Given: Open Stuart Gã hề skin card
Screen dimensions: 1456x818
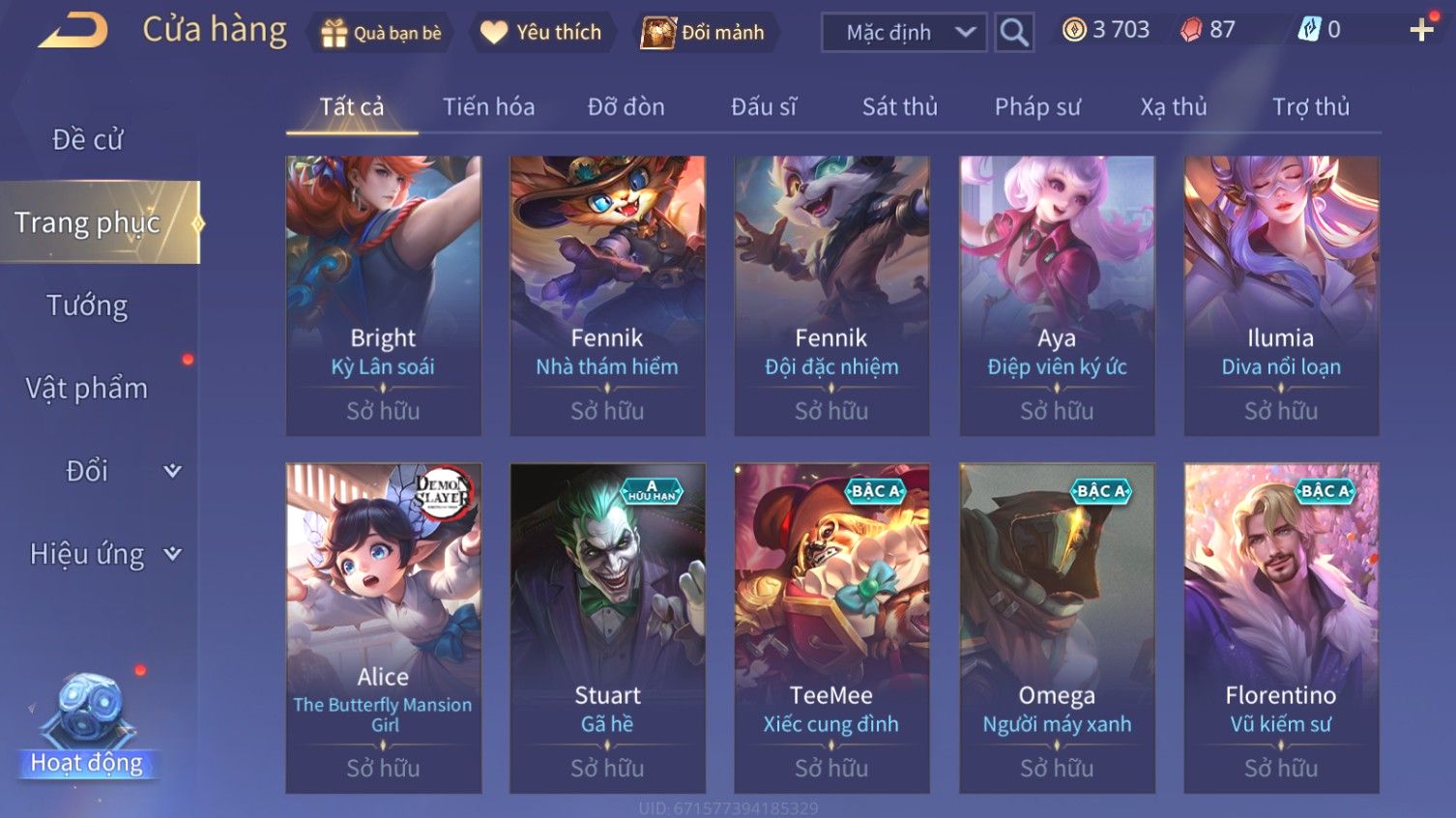Looking at the screenshot, I should [607, 628].
